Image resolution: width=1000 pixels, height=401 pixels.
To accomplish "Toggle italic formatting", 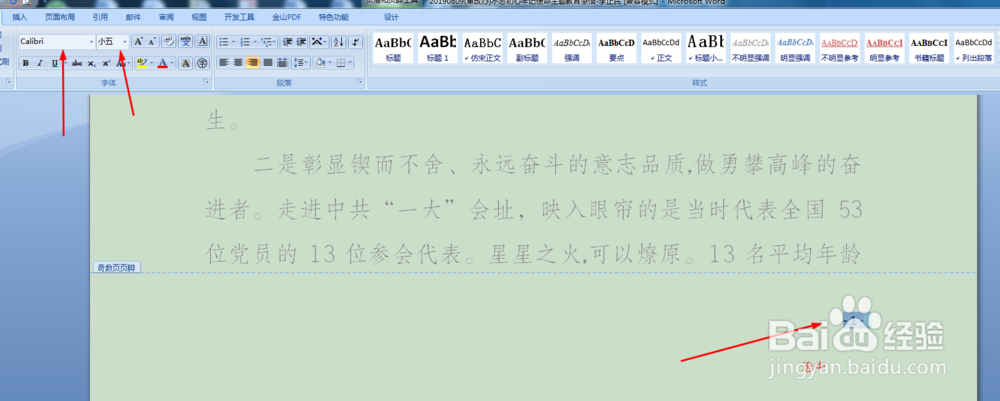I will pos(40,62).
